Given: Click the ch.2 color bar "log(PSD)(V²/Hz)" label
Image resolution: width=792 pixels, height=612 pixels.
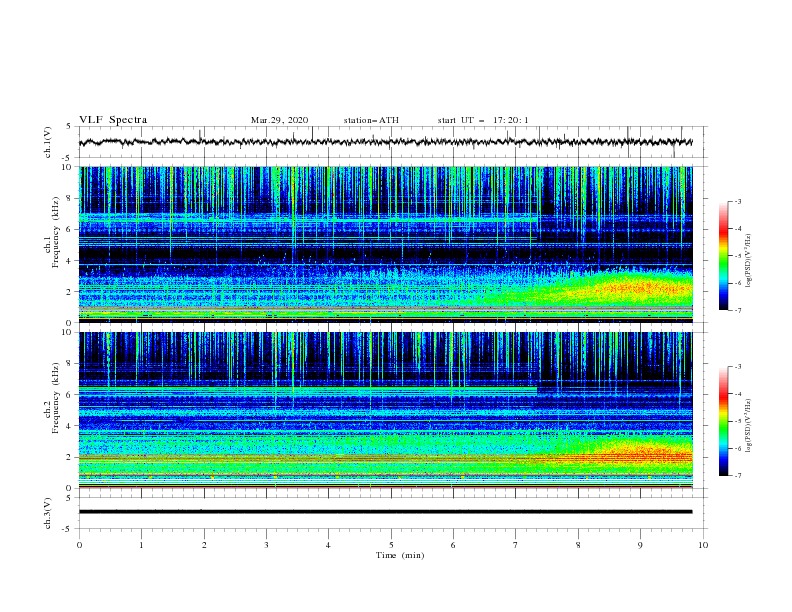Looking at the screenshot, I should click(749, 425).
